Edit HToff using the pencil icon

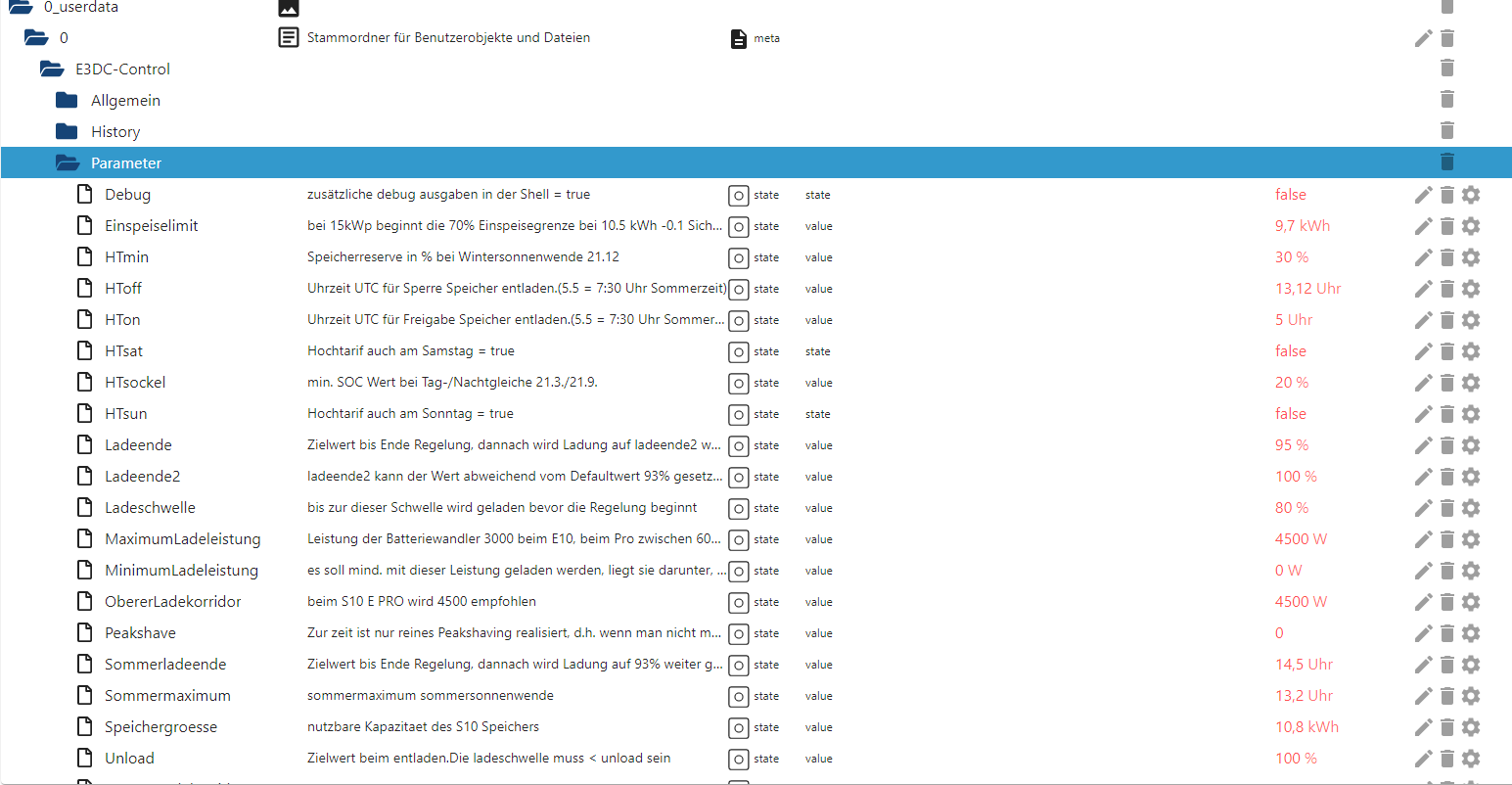point(1423,289)
